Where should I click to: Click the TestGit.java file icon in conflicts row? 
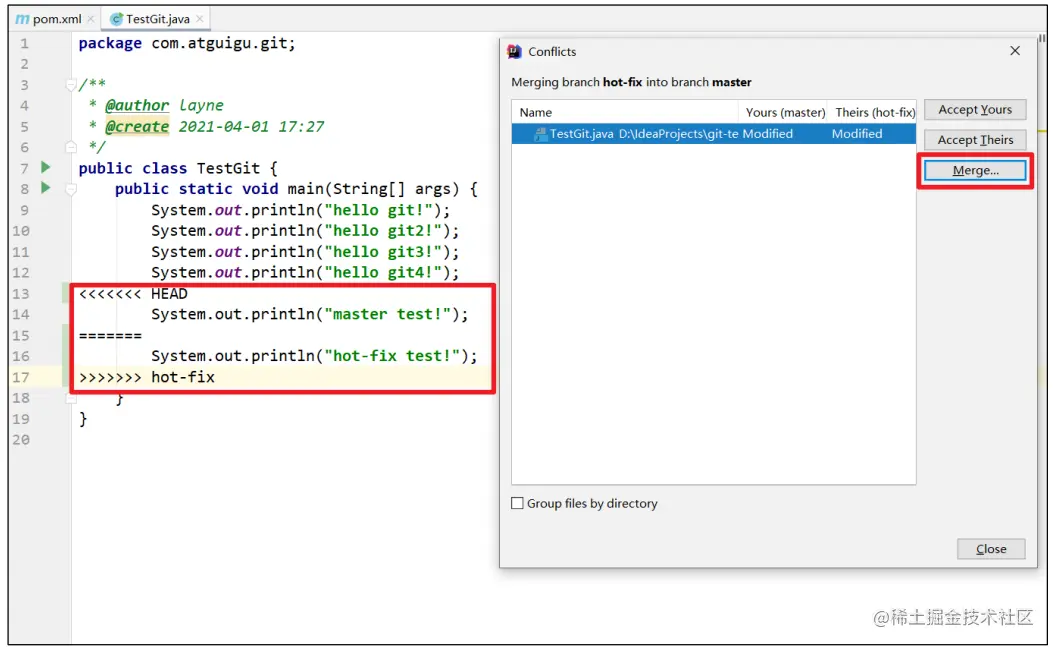(x=541, y=134)
